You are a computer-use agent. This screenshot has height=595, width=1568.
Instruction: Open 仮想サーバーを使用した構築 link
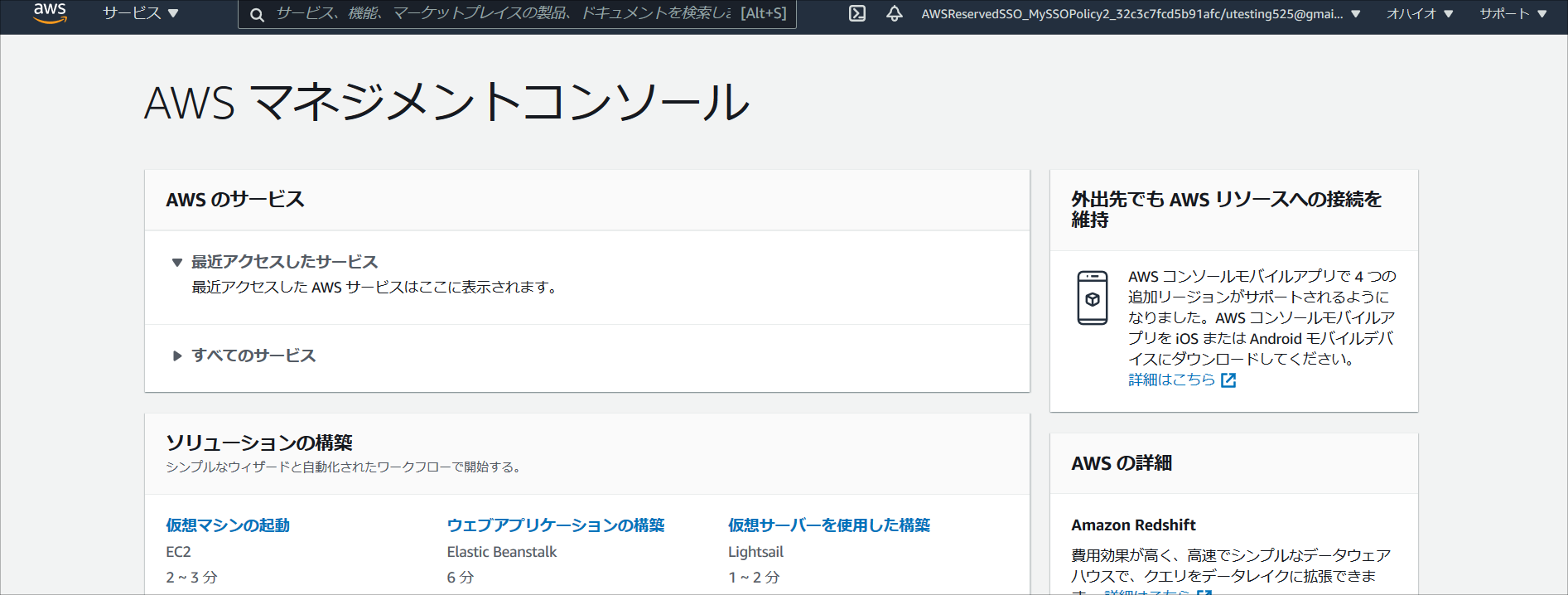click(x=829, y=525)
